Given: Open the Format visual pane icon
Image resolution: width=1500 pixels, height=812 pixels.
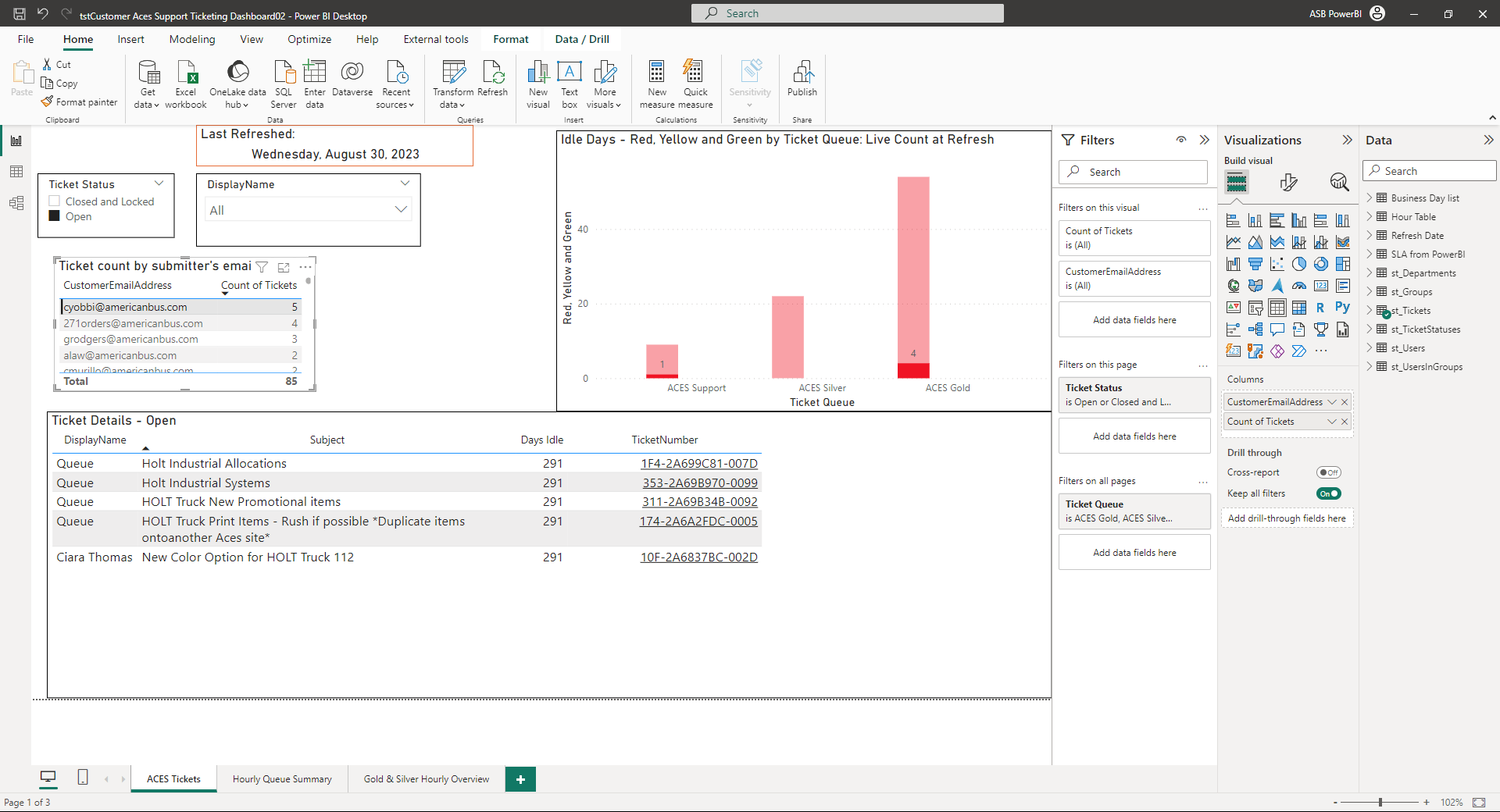Looking at the screenshot, I should pyautogui.click(x=1288, y=183).
